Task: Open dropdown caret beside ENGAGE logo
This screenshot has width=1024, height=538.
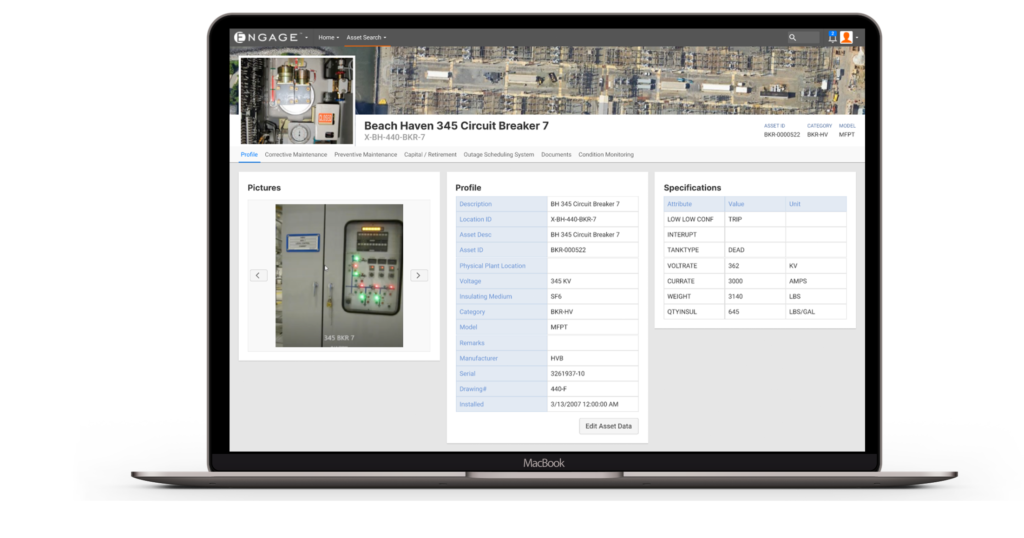Action: [307, 38]
